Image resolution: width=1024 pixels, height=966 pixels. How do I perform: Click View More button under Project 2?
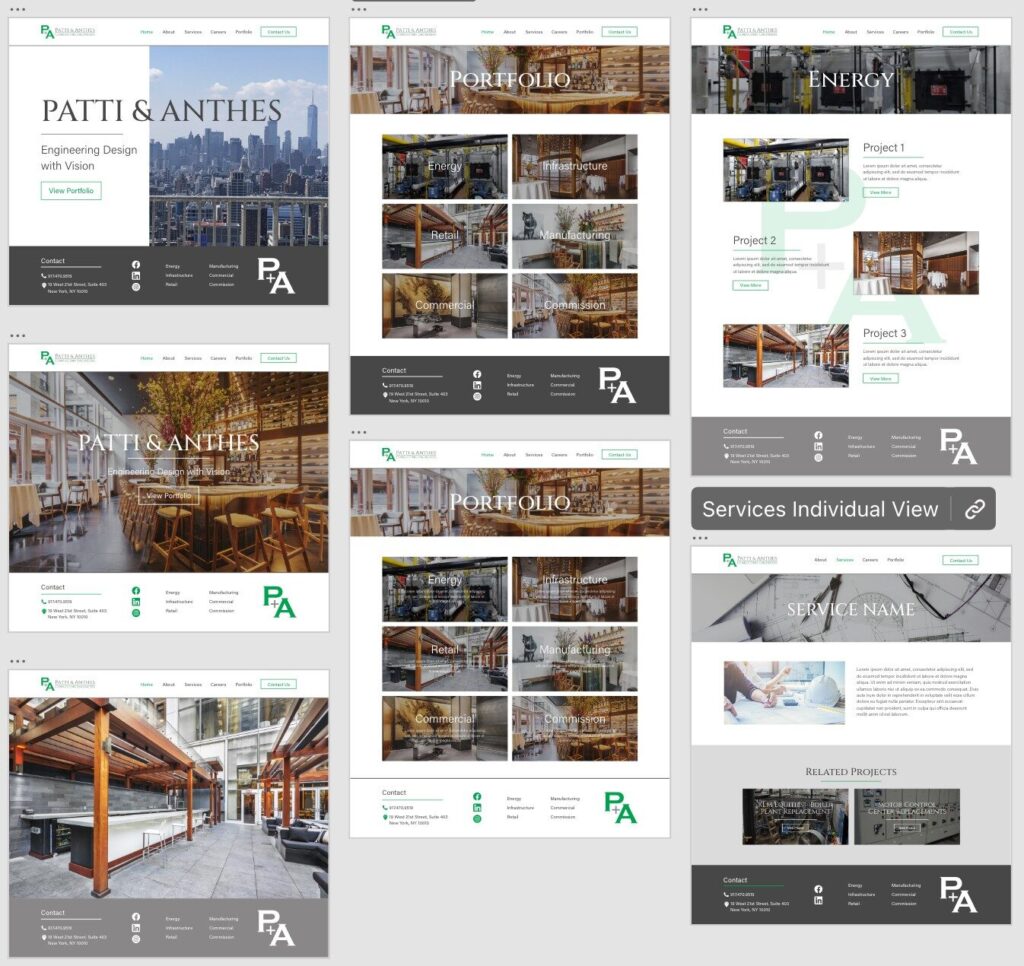tap(750, 285)
